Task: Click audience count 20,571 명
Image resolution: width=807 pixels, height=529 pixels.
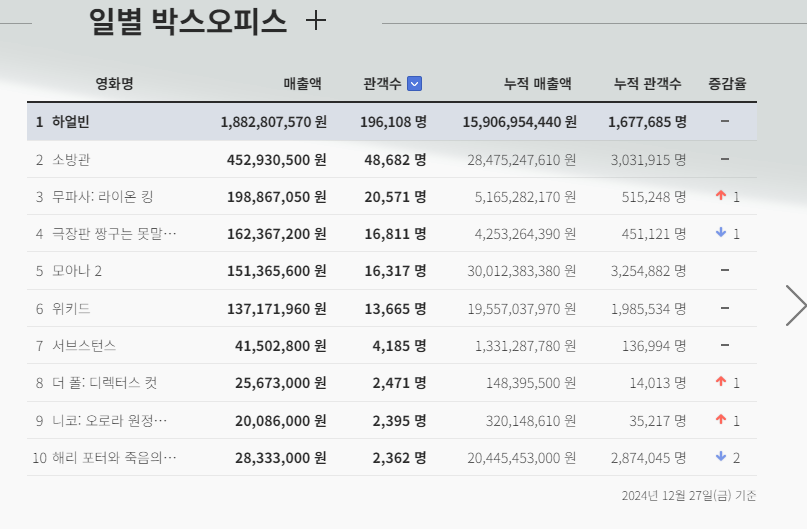Action: pyautogui.click(x=395, y=197)
